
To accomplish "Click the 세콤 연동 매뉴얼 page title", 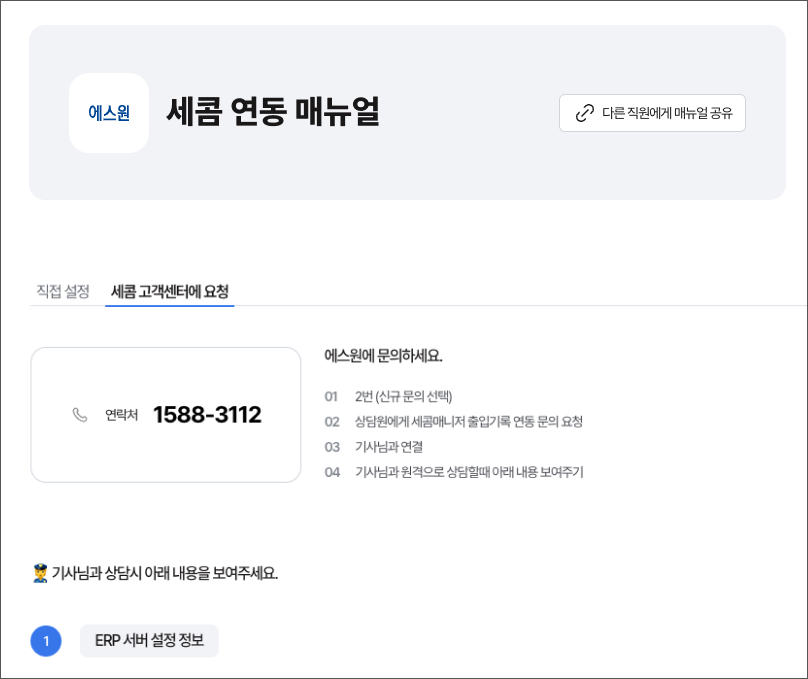I will tap(272, 111).
